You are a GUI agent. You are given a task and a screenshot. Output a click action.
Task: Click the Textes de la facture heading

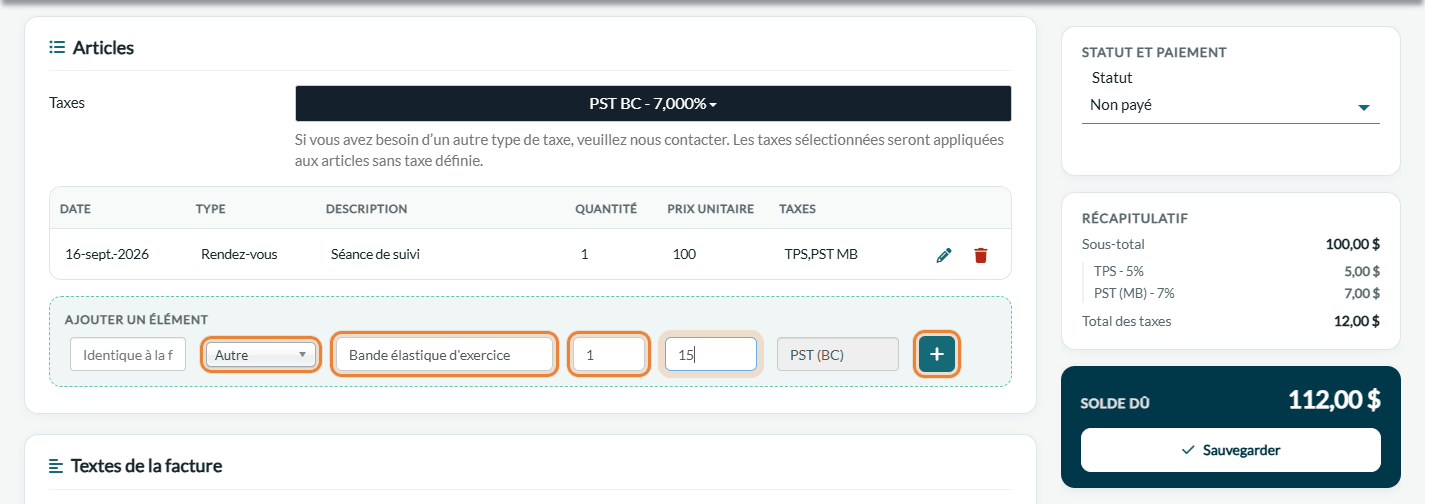tap(146, 466)
